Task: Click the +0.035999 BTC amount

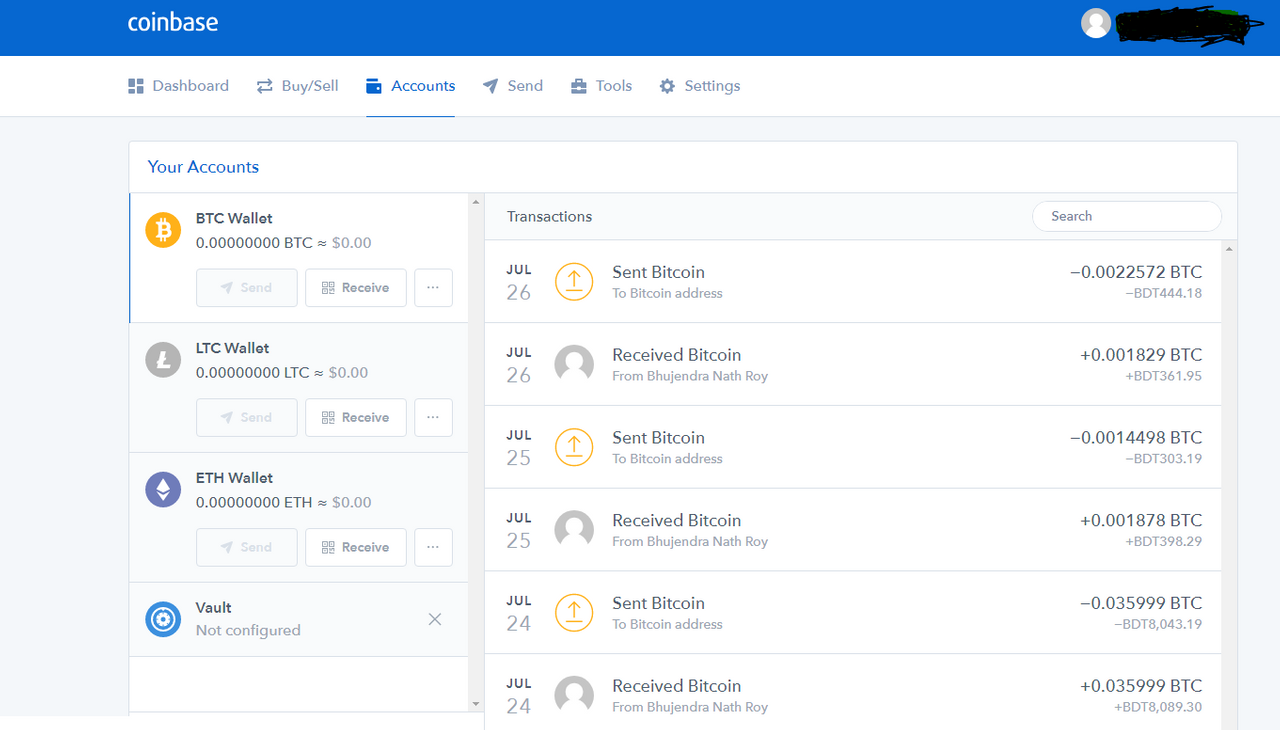Action: pos(1141,686)
